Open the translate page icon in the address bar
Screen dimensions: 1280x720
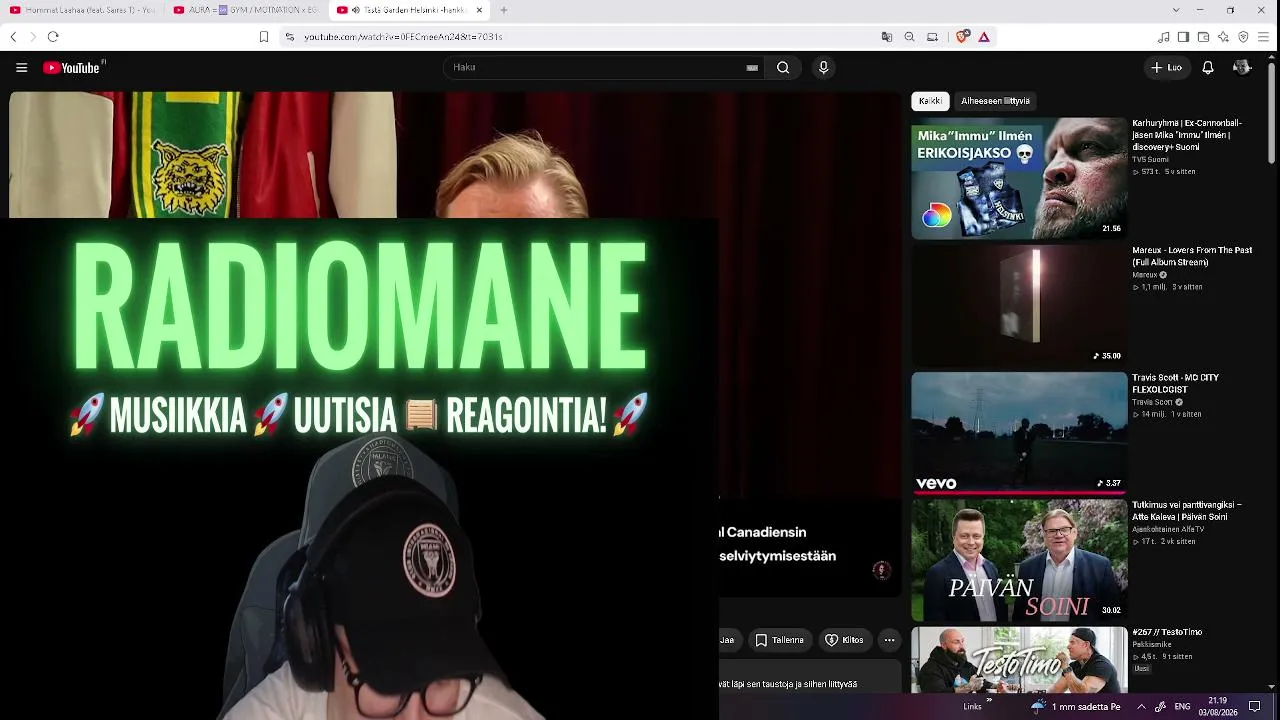coord(887,37)
